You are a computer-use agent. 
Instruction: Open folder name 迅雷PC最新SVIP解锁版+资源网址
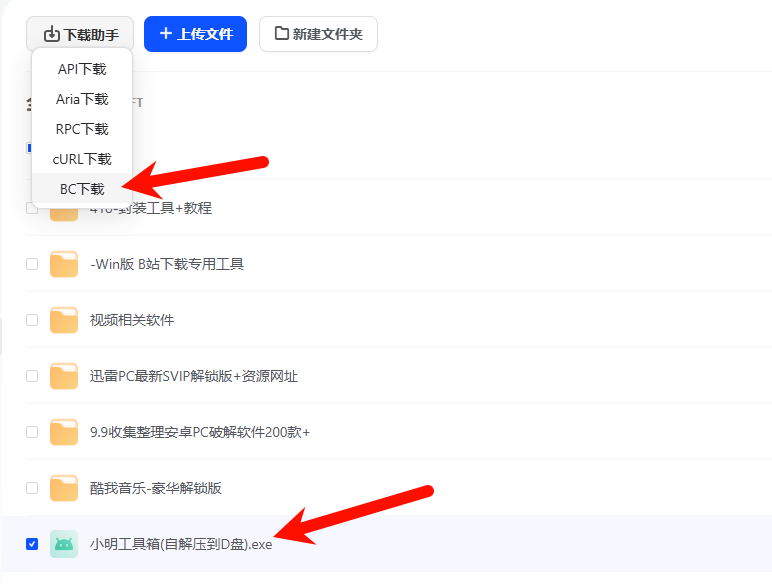click(x=194, y=377)
